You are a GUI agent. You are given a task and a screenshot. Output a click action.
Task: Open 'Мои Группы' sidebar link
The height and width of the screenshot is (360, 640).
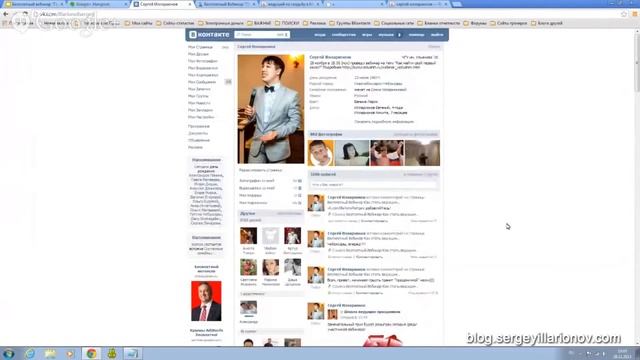point(198,96)
